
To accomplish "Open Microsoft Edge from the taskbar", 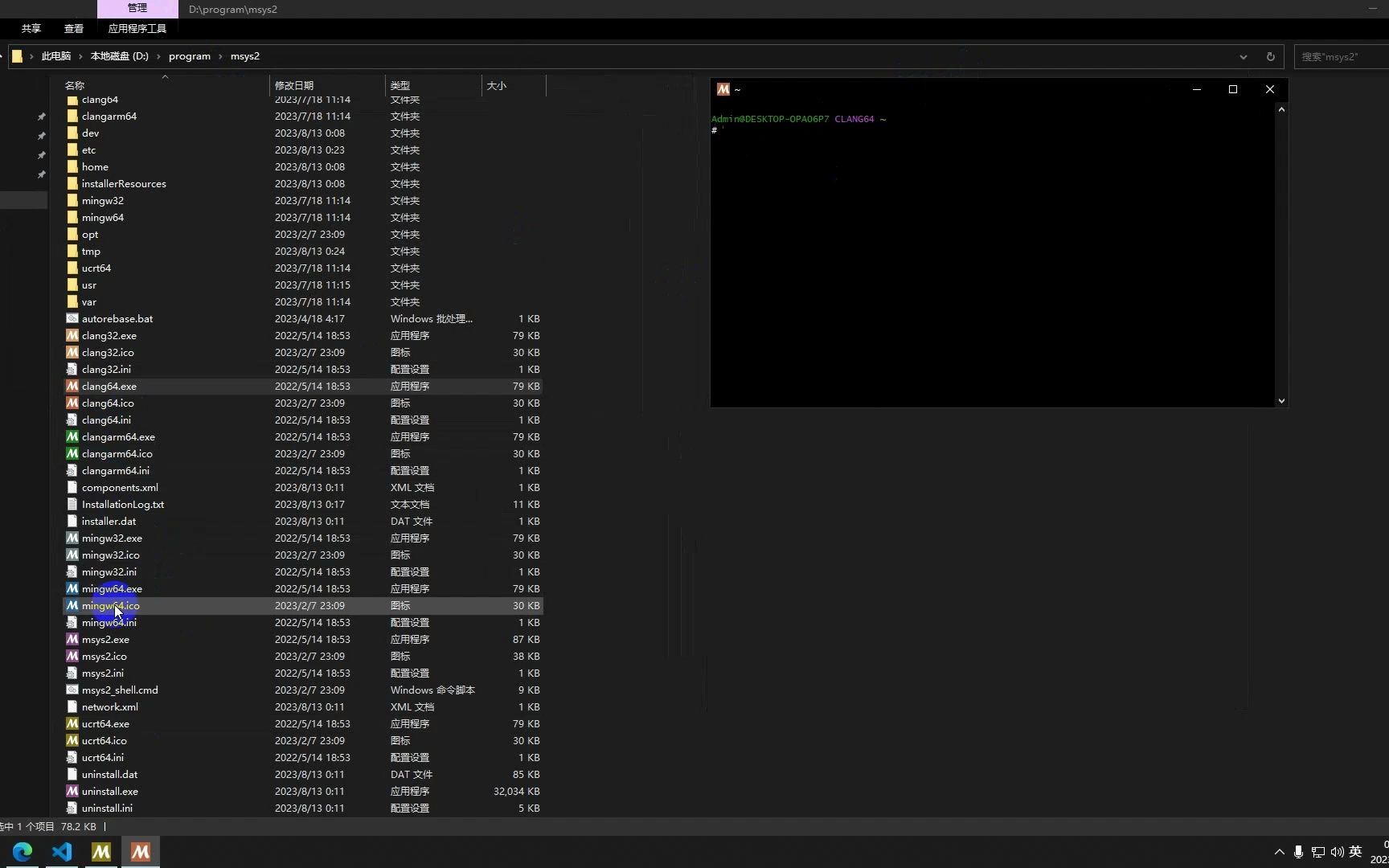I will [23, 852].
